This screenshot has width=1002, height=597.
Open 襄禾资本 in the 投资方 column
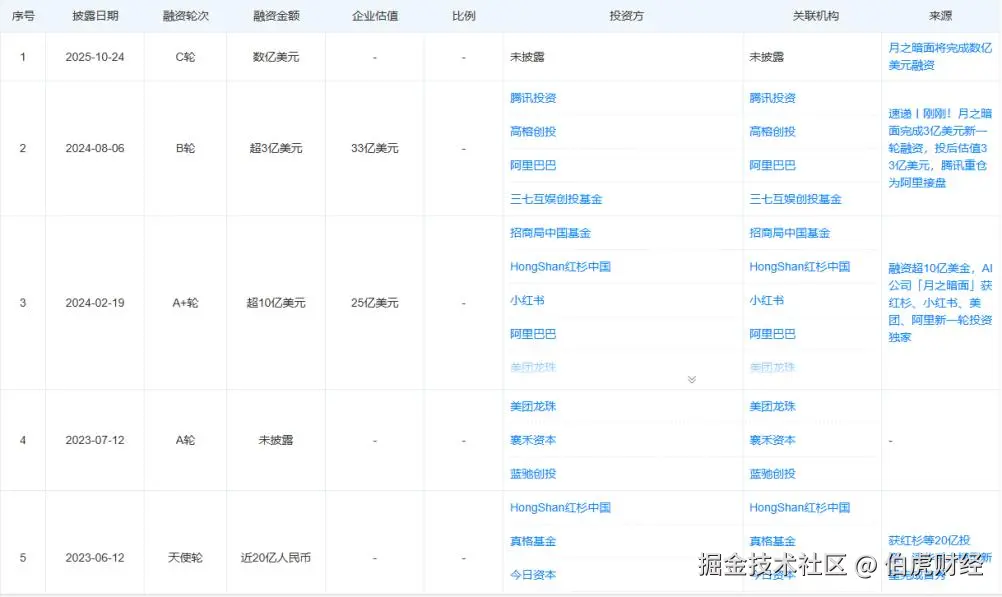(x=533, y=440)
